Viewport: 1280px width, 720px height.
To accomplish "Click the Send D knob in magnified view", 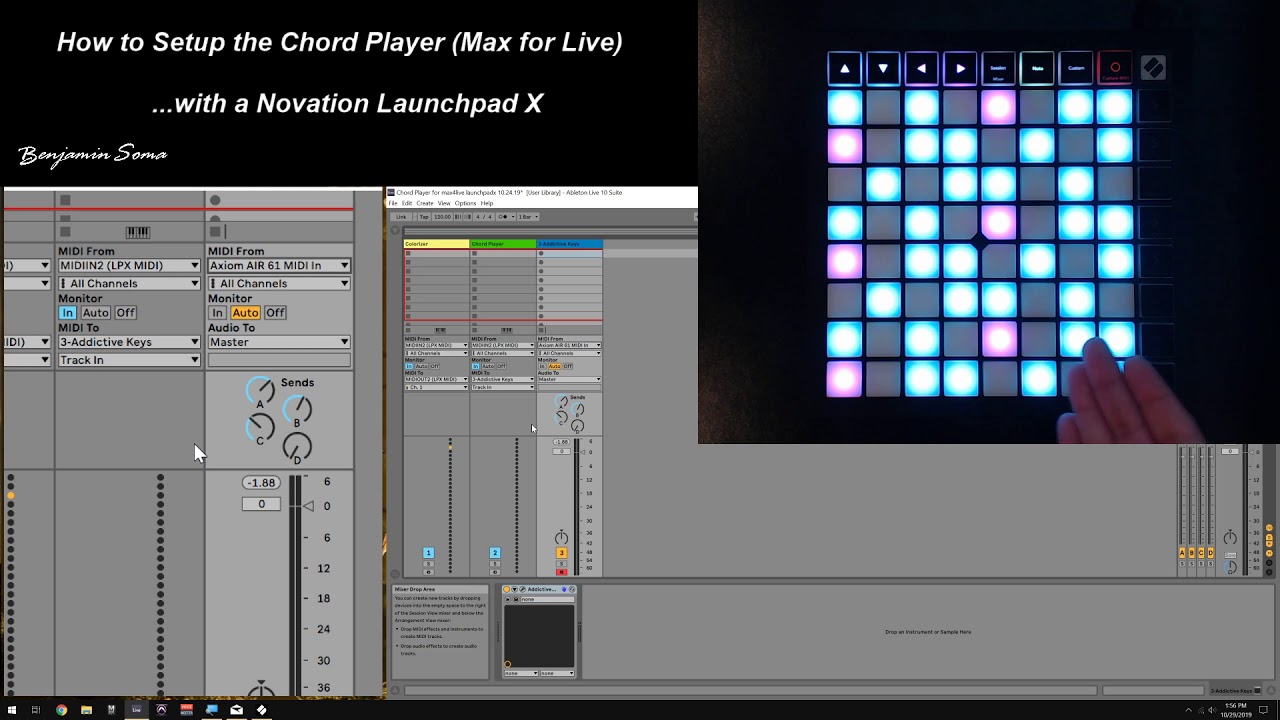I will tap(297, 446).
